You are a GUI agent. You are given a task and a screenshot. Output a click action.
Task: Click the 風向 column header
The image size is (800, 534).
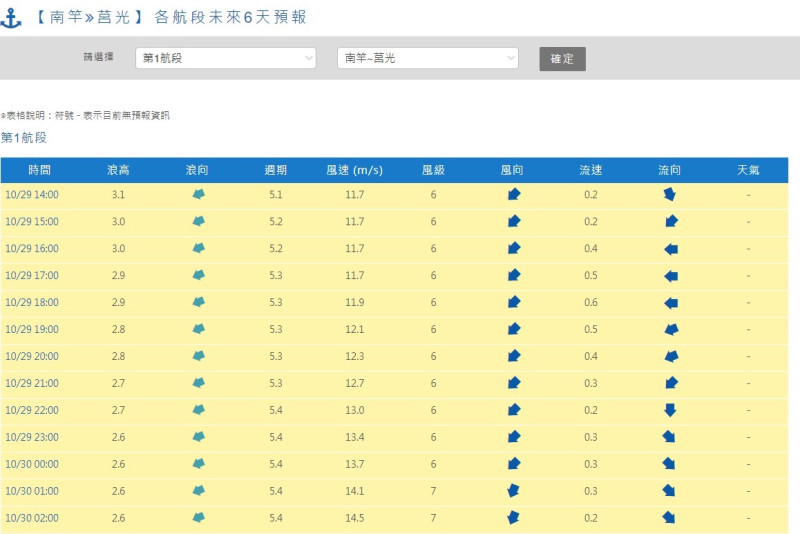(x=512, y=170)
